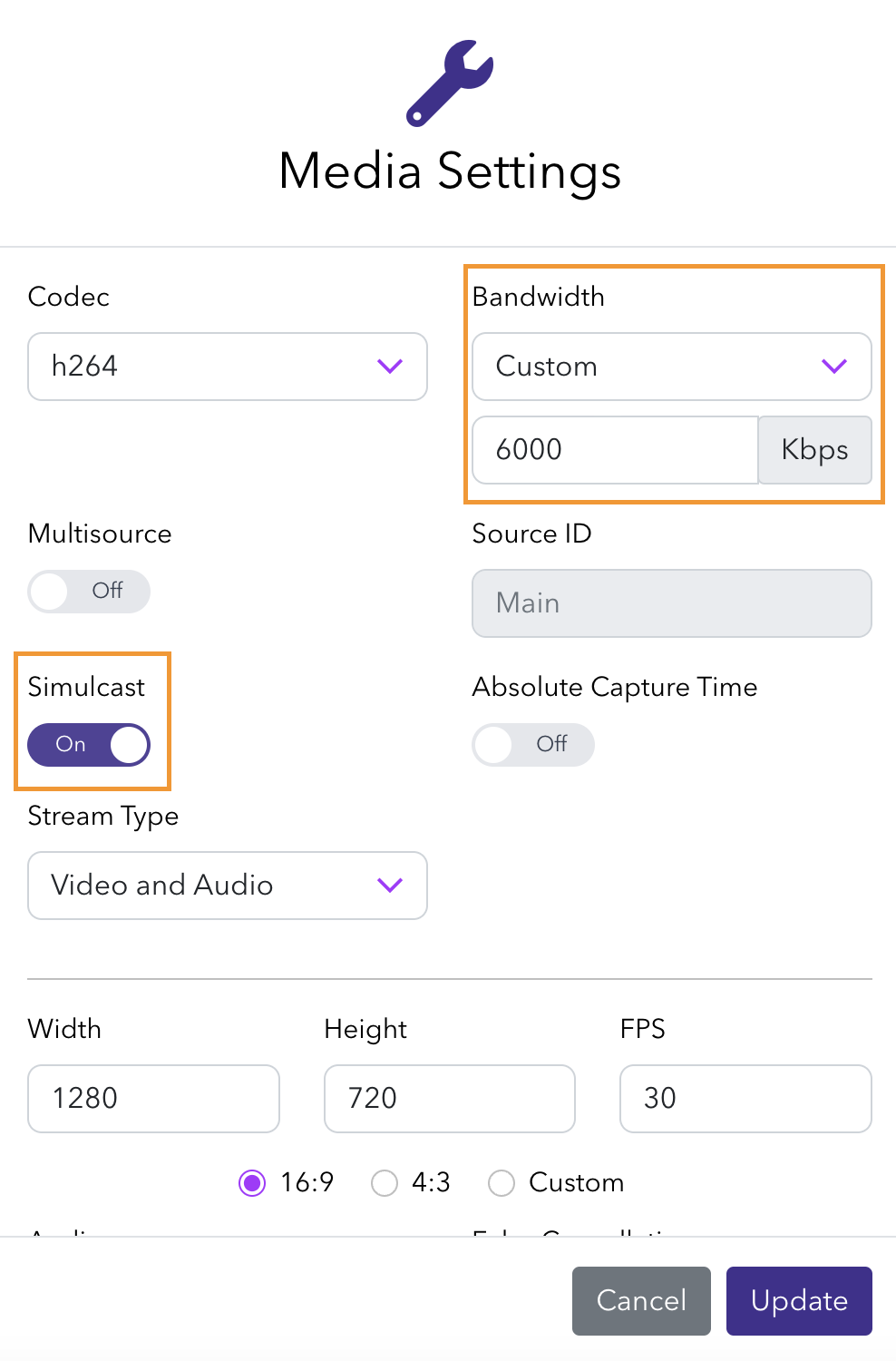This screenshot has height=1361, width=896.
Task: Click the chevron arrow in Stream Type box
Action: 390,886
